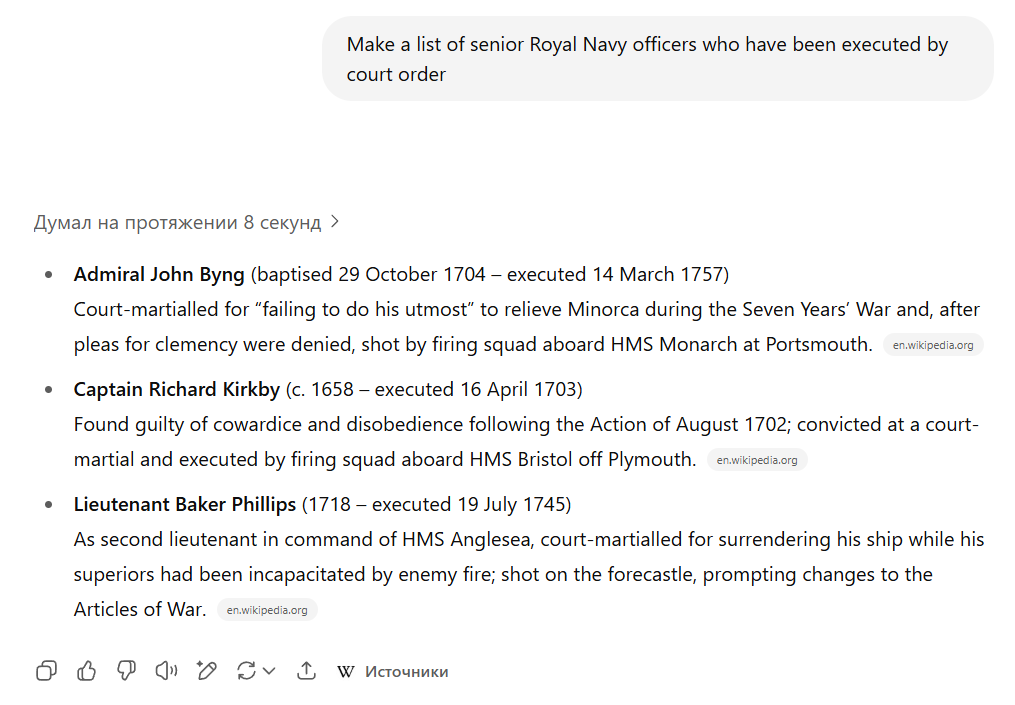Click the bold 'Admiral John Byng' heading
The height and width of the screenshot is (705, 1015).
pyautogui.click(x=159, y=274)
